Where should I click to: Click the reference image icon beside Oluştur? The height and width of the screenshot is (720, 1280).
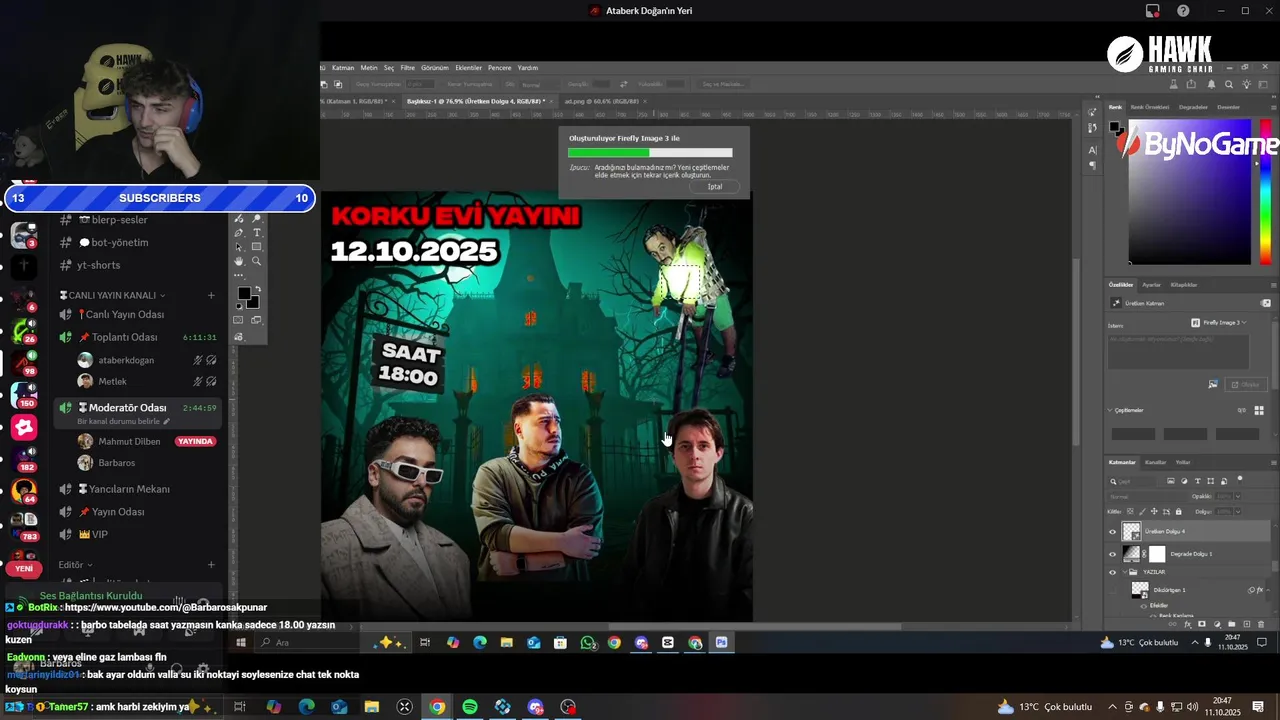(x=1213, y=383)
